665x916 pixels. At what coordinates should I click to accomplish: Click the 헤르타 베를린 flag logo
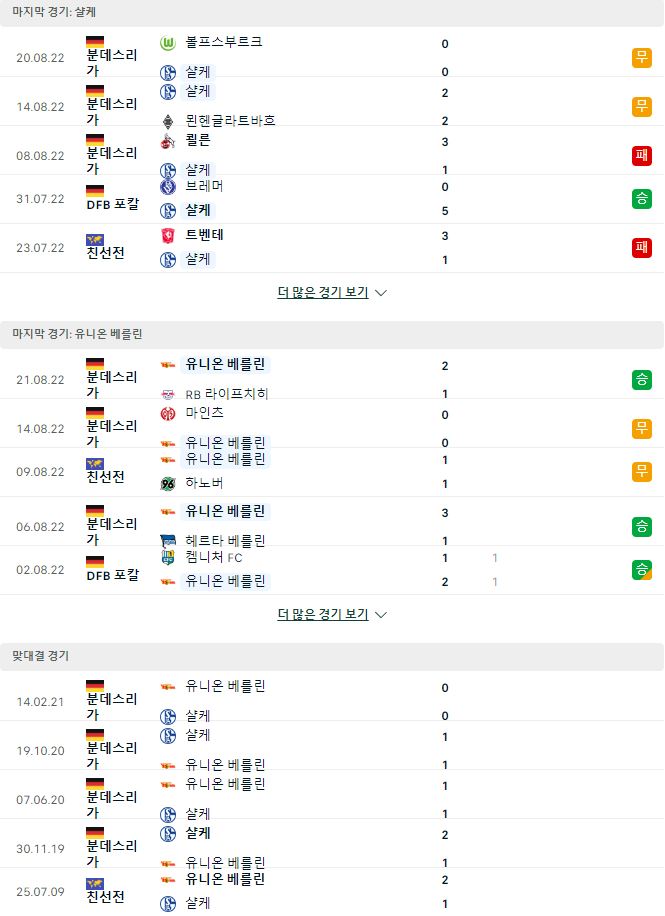[168, 541]
